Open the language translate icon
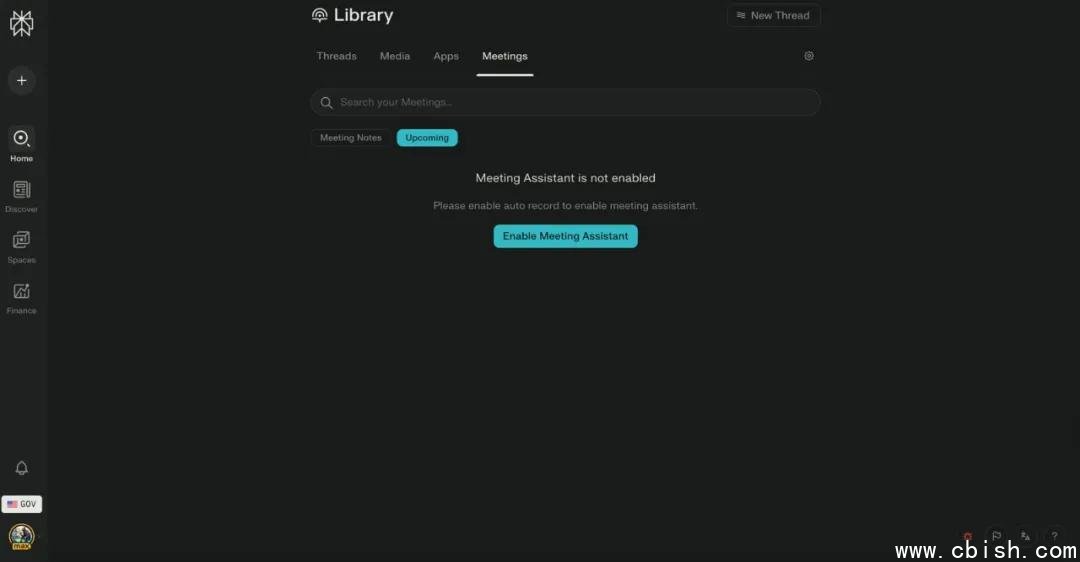 point(1025,537)
